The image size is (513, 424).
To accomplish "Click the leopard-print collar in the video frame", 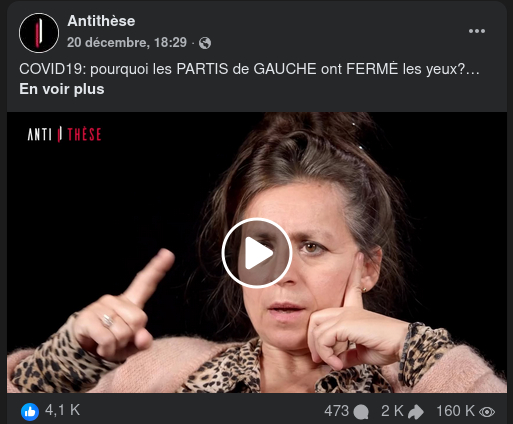I will (x=233, y=367).
